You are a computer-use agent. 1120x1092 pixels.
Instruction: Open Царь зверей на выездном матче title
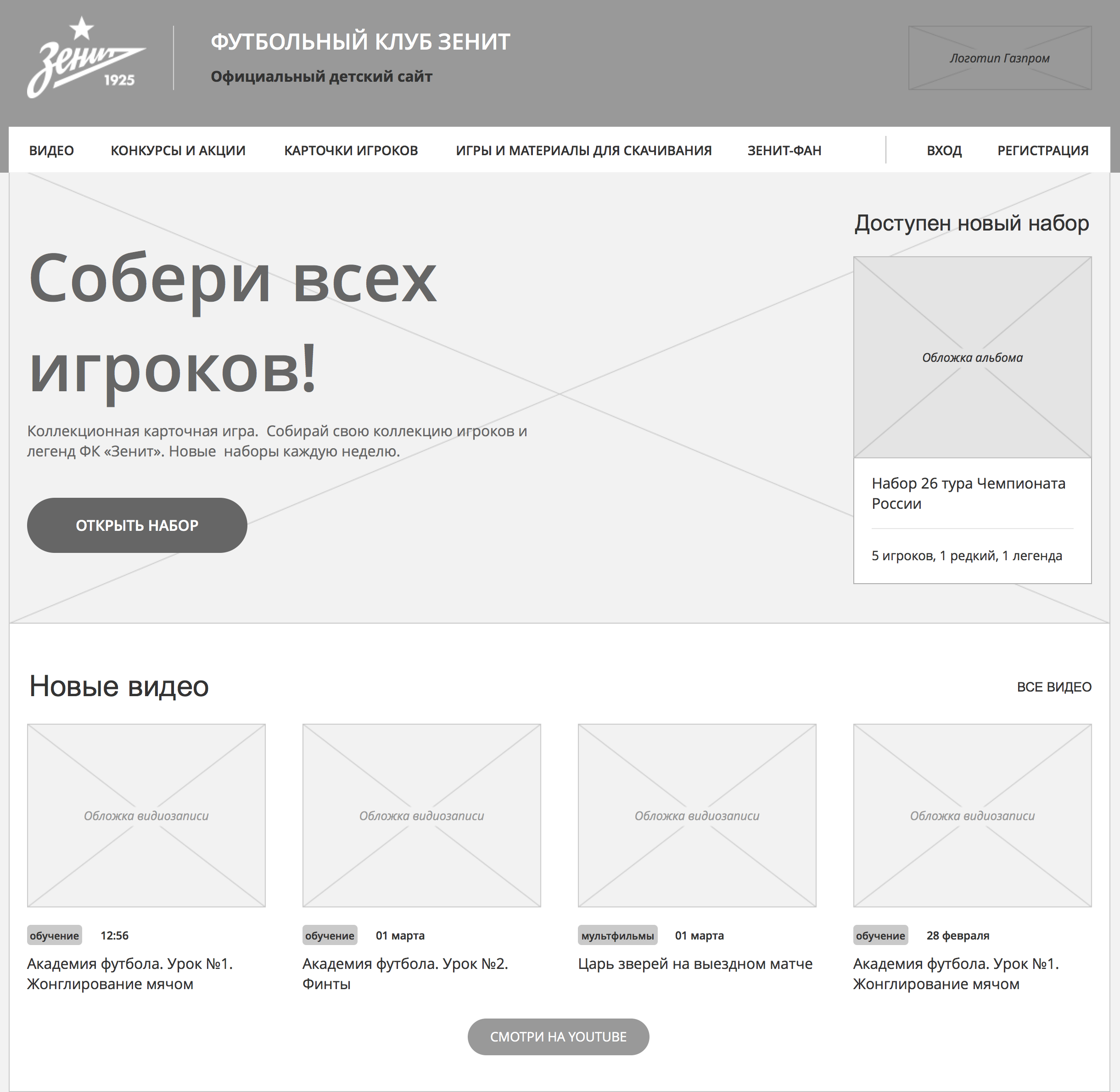694,963
